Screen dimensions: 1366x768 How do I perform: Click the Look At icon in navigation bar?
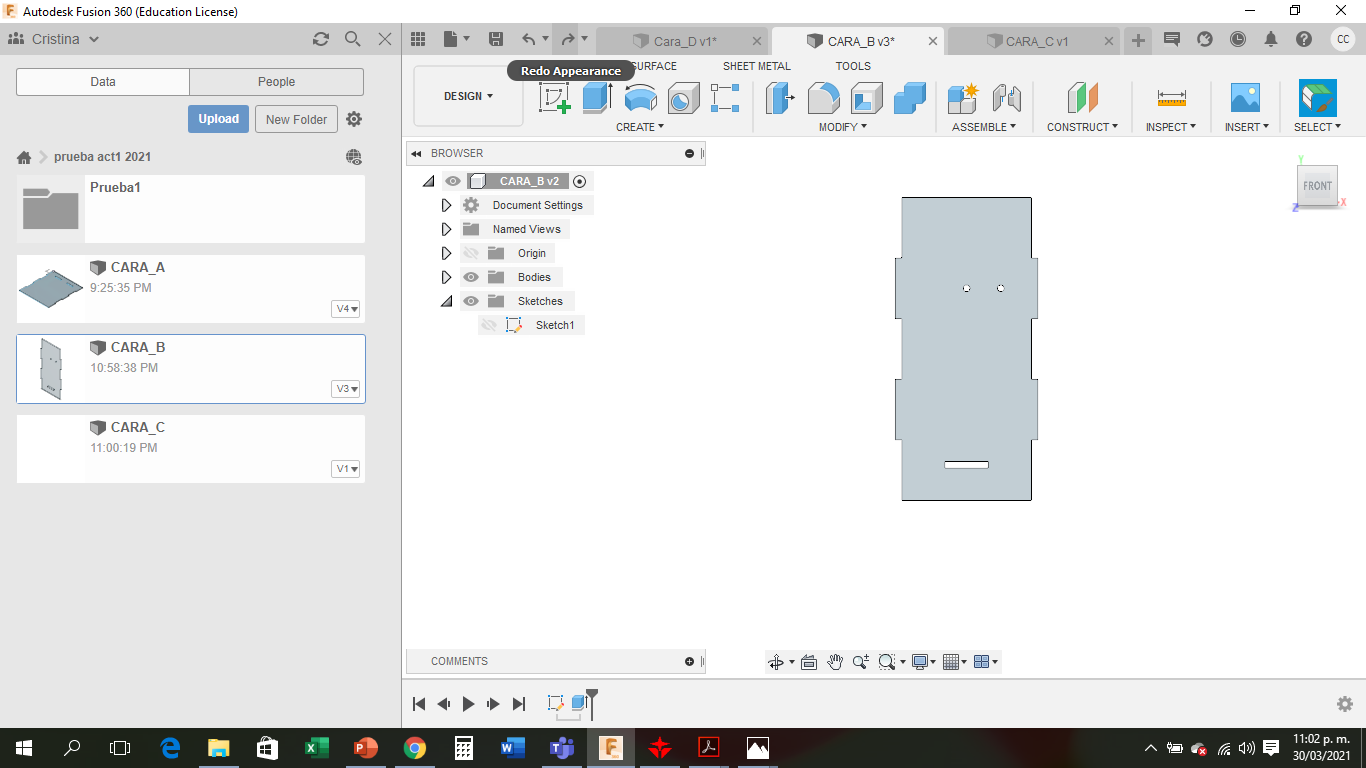(809, 662)
